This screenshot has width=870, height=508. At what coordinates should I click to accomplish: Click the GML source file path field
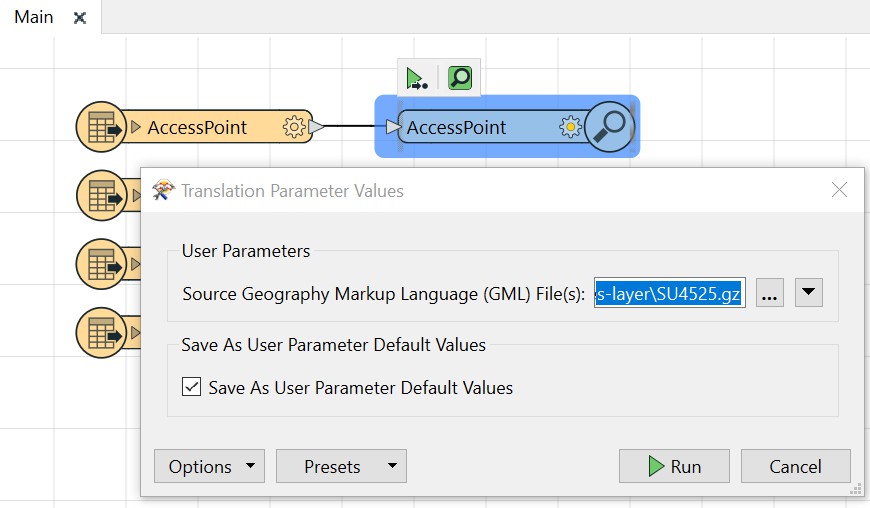pos(669,293)
